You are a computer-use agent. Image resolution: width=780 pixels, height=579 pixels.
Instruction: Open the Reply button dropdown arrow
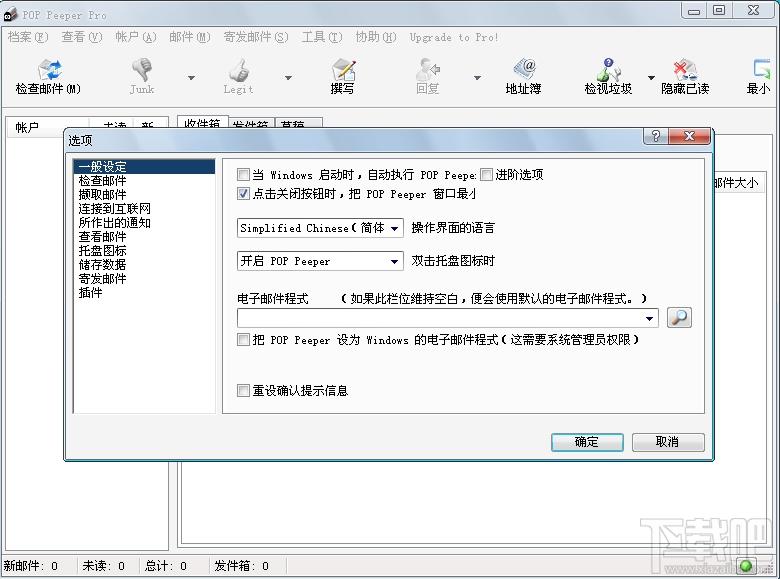point(477,78)
